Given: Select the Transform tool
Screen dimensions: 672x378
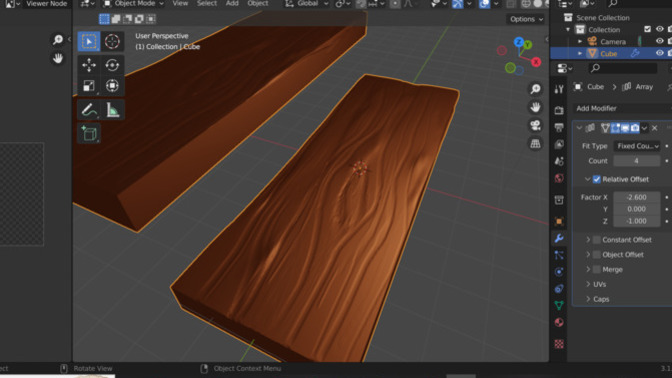Looking at the screenshot, I should [112, 86].
